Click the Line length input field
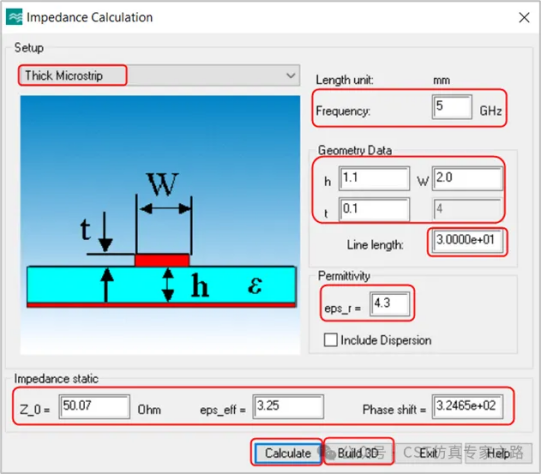This screenshot has height=474, width=541. [468, 240]
